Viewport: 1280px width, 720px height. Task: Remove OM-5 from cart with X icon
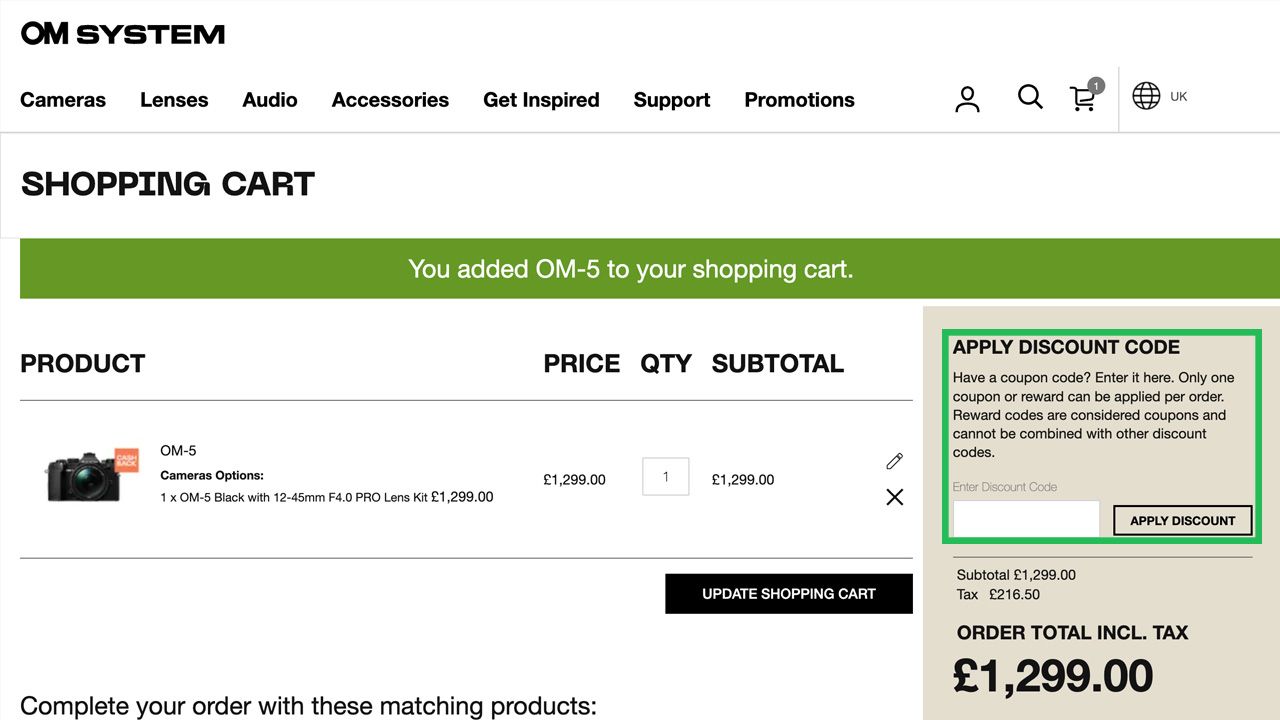[x=894, y=497]
